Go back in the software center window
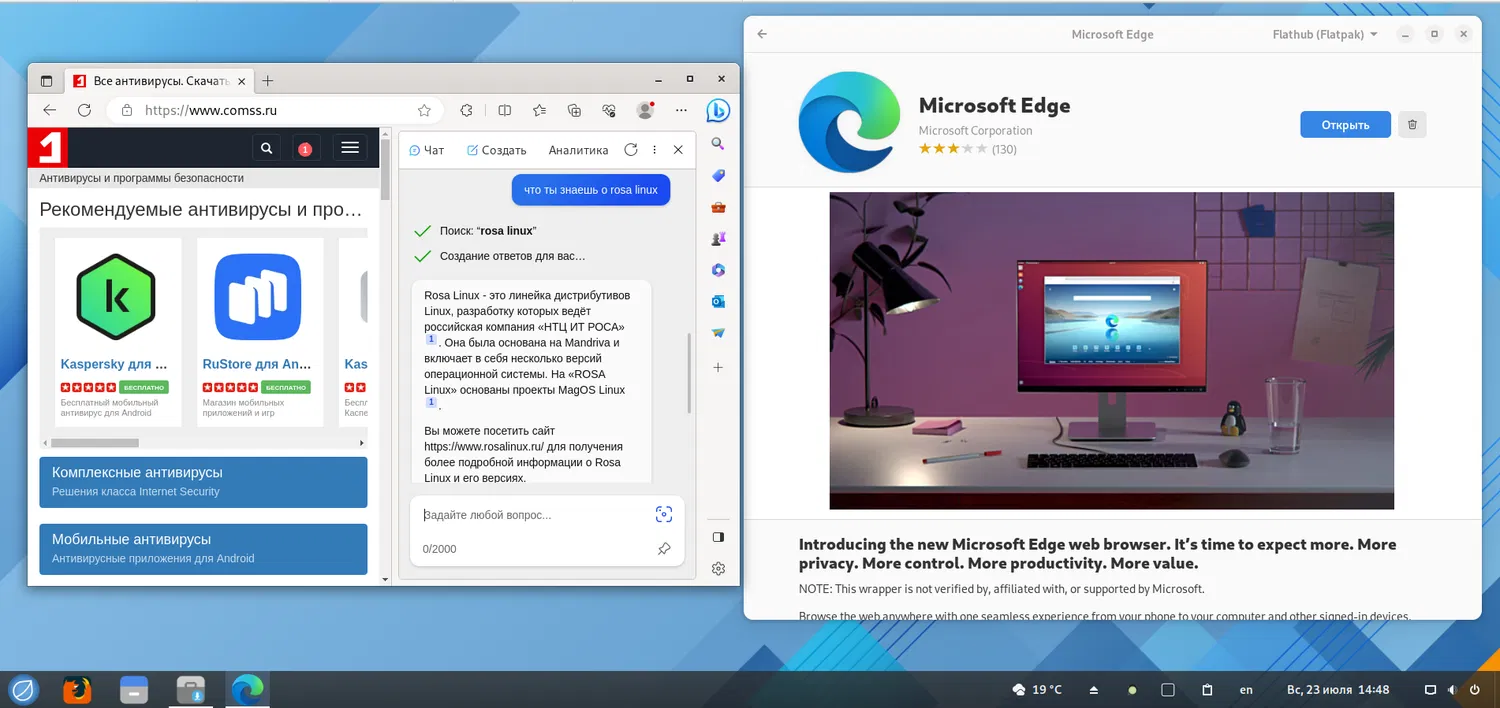1500x708 pixels. (x=762, y=34)
